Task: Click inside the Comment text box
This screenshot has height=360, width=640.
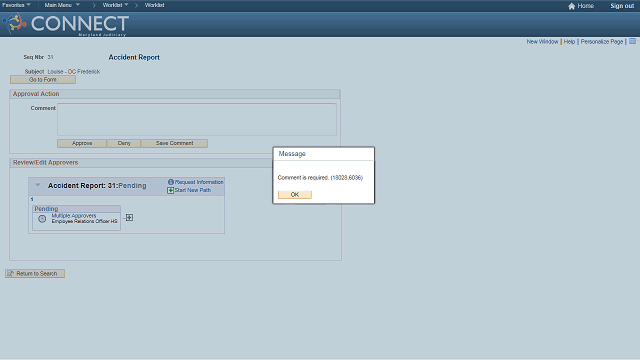Action: (x=197, y=119)
